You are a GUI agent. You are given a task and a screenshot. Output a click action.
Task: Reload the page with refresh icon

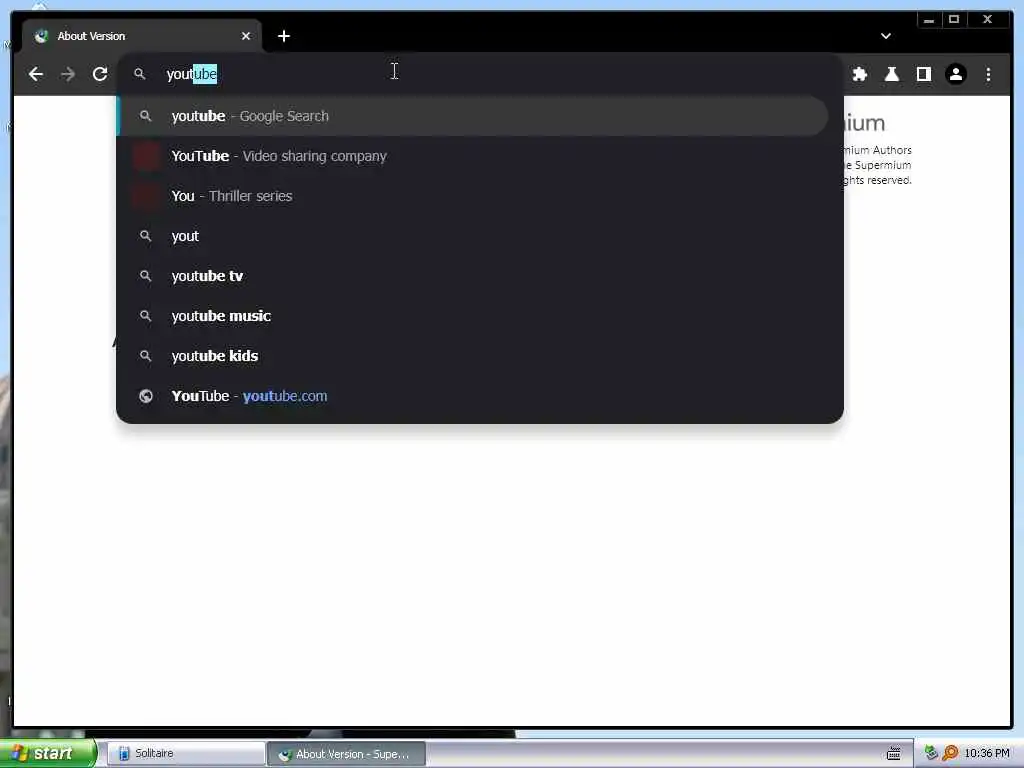100,74
